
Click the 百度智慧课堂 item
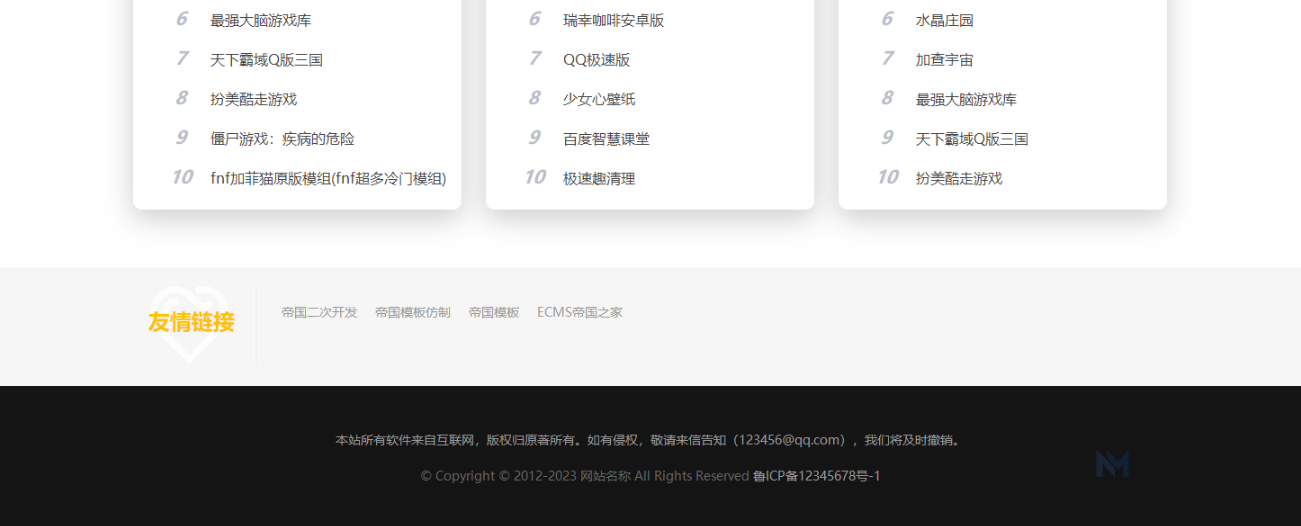[x=606, y=139]
